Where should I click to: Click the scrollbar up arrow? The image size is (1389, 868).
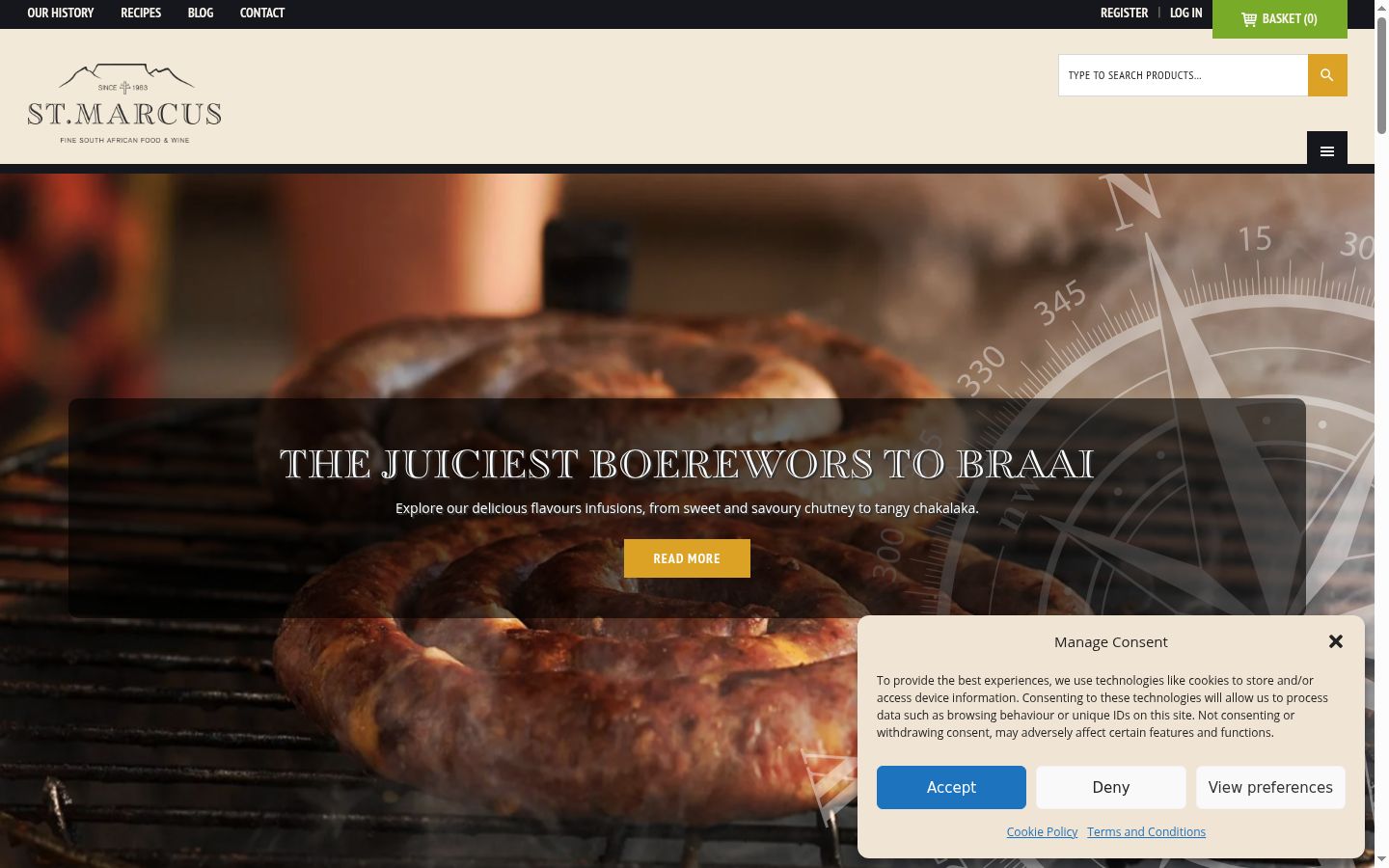point(1381,7)
